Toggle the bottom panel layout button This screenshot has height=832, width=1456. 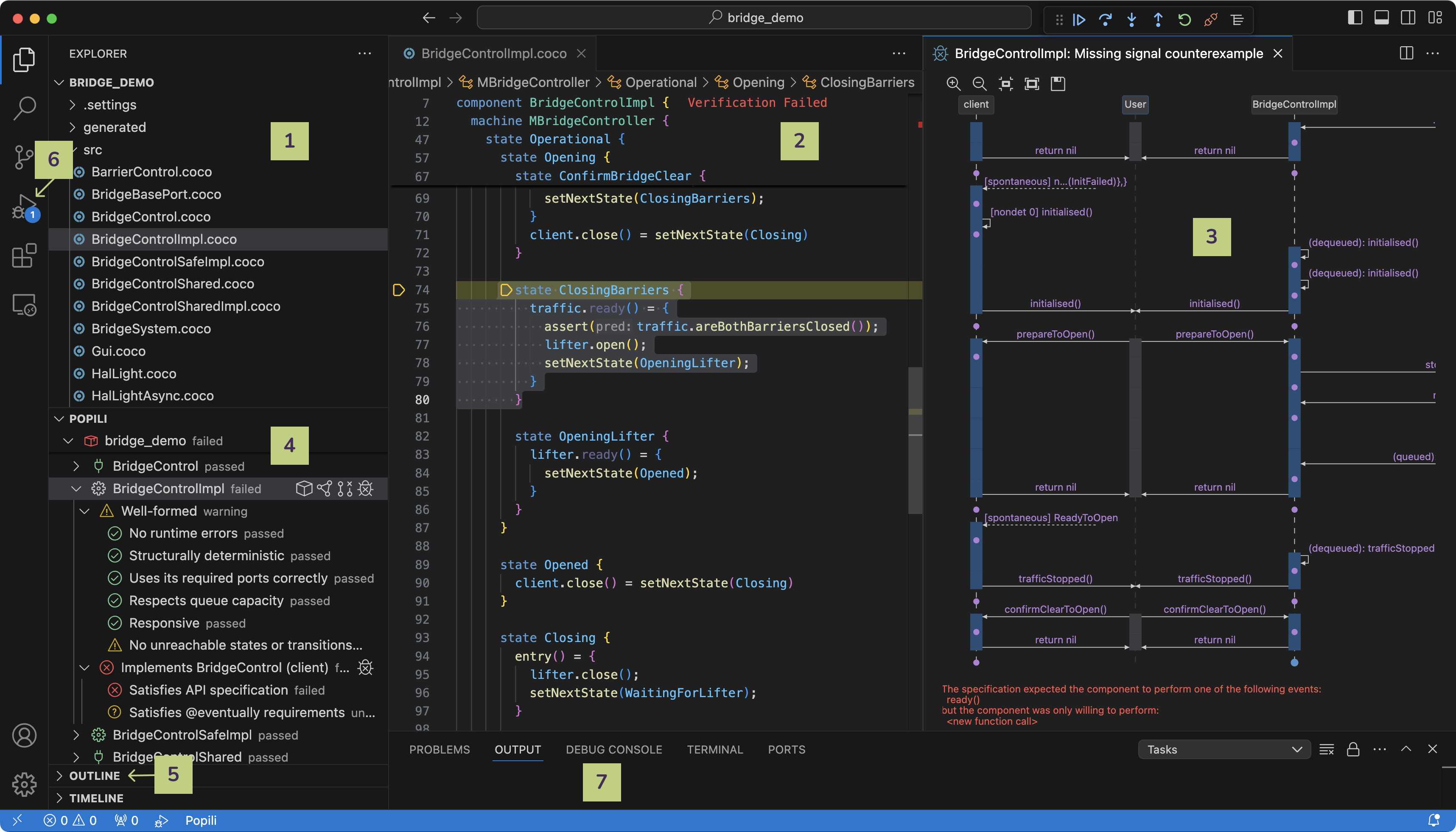(x=1382, y=18)
